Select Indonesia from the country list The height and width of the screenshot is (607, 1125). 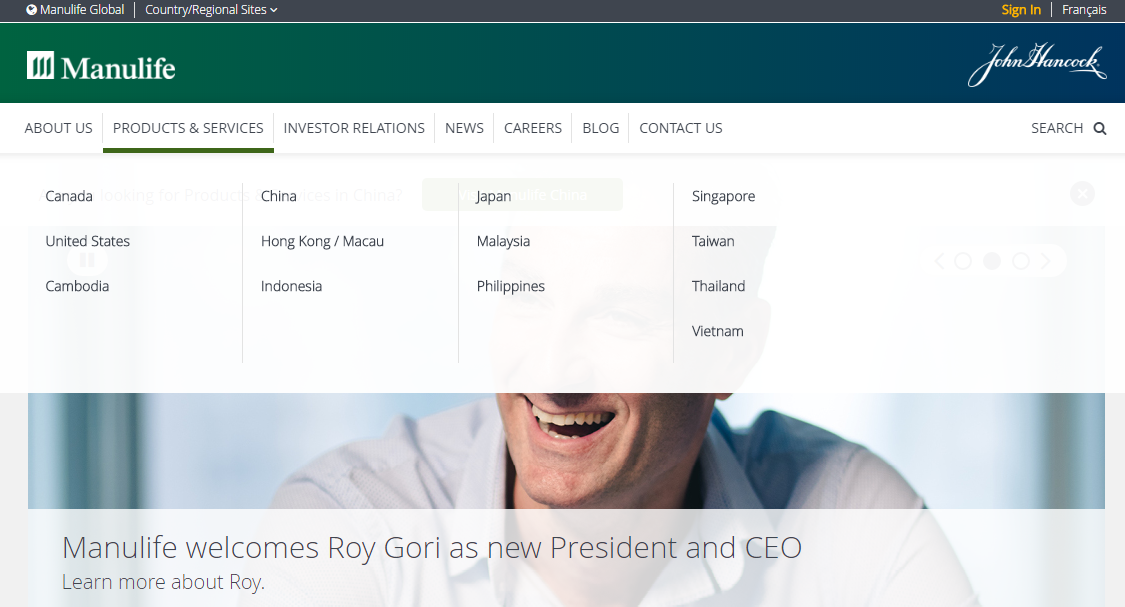(x=291, y=286)
